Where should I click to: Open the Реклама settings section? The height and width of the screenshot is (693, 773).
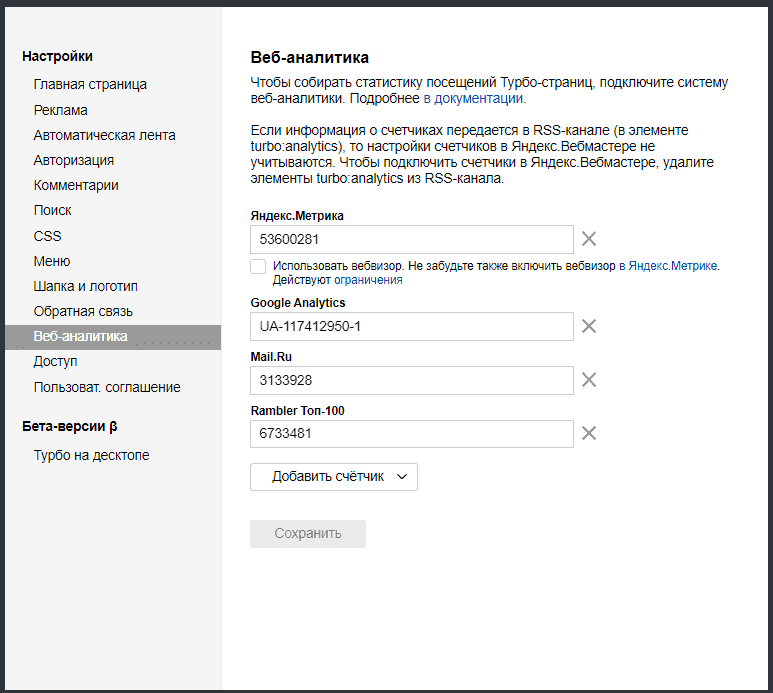point(61,110)
